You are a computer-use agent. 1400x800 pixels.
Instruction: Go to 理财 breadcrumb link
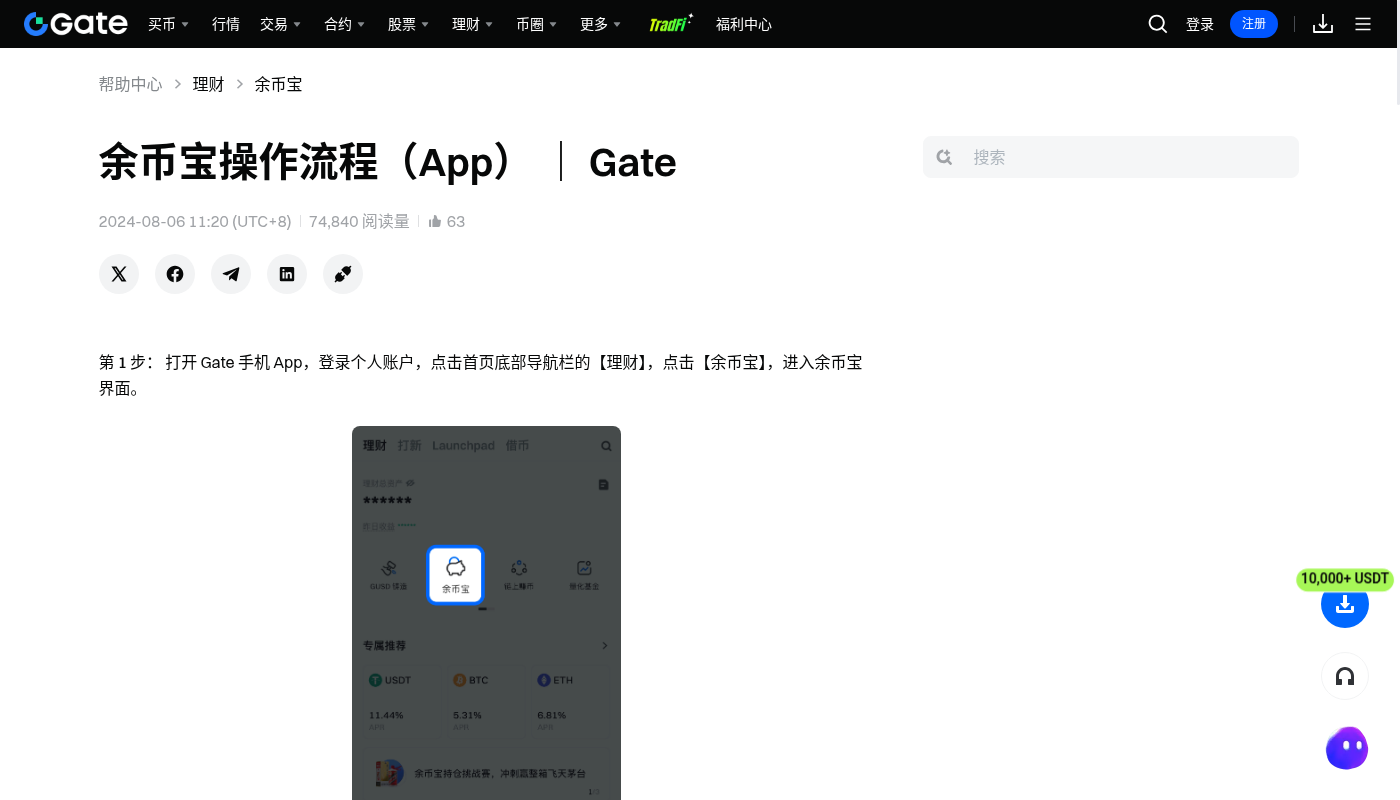point(208,84)
